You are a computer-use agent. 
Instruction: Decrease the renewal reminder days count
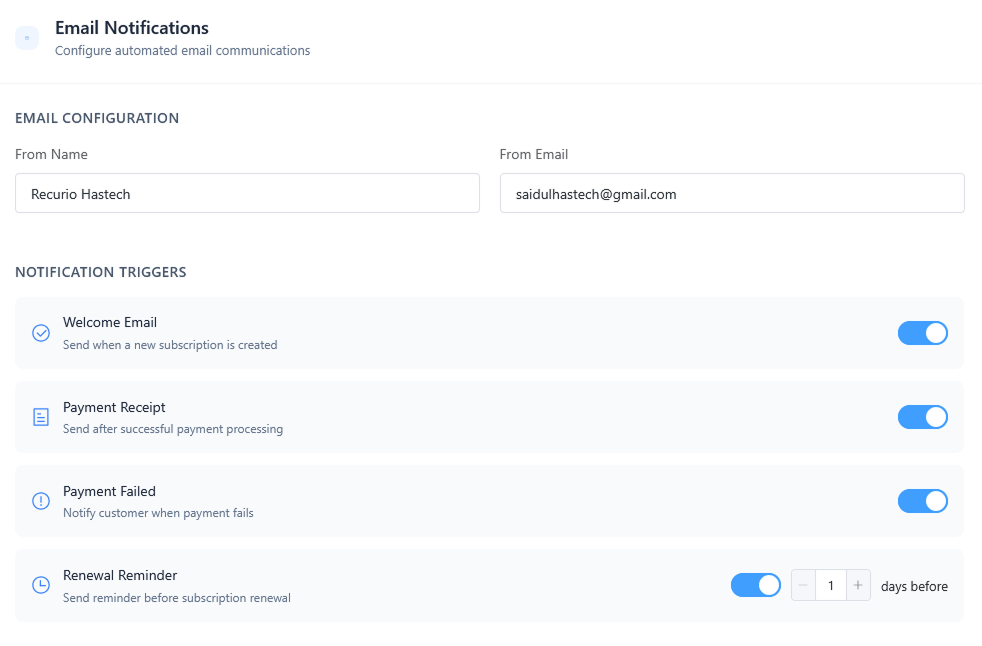[x=803, y=584]
